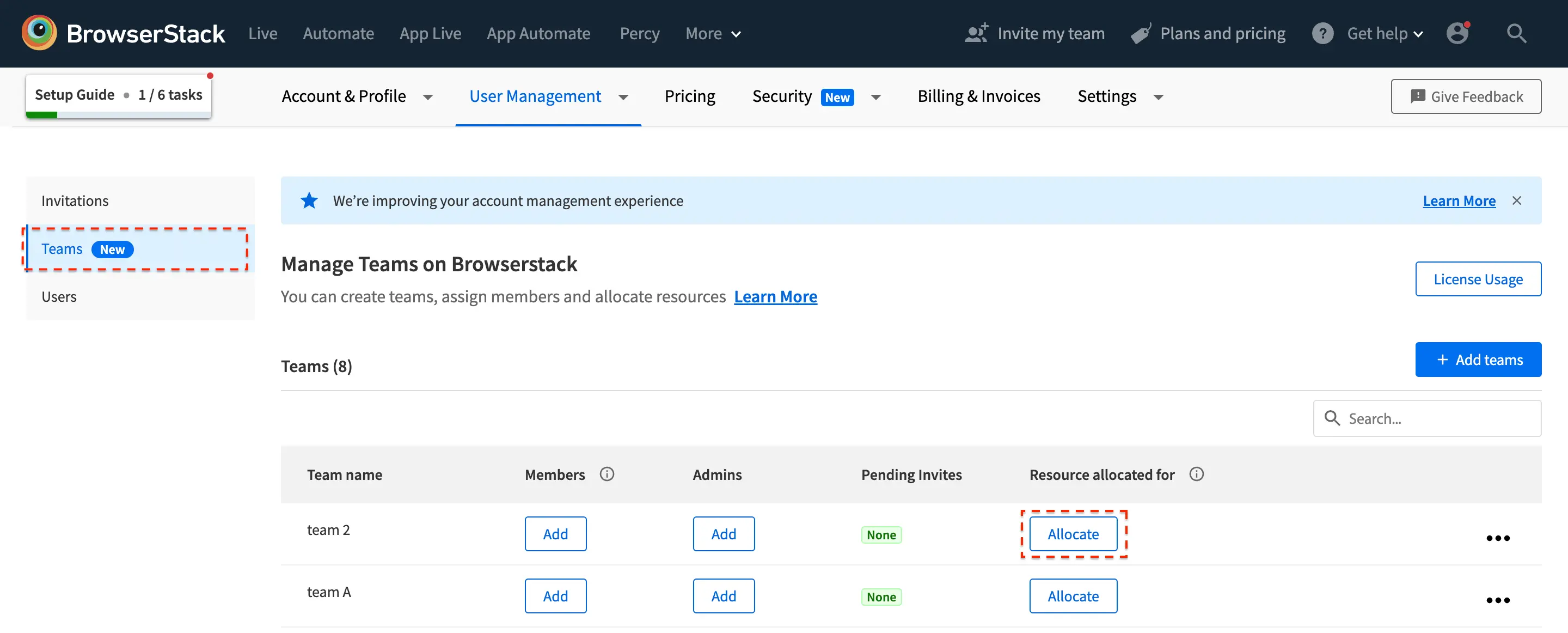Click the Add teams button
Screen dimensions: 1568x633
pyautogui.click(x=1478, y=360)
